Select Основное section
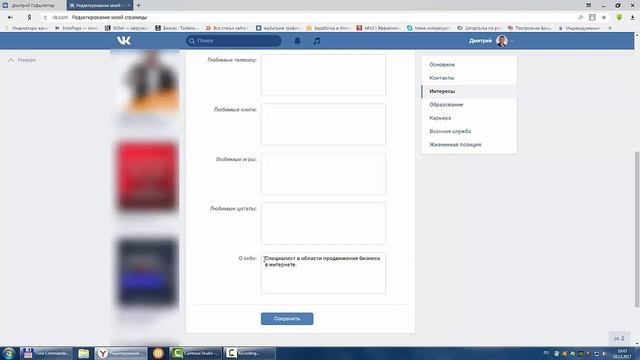 pyautogui.click(x=469, y=64)
